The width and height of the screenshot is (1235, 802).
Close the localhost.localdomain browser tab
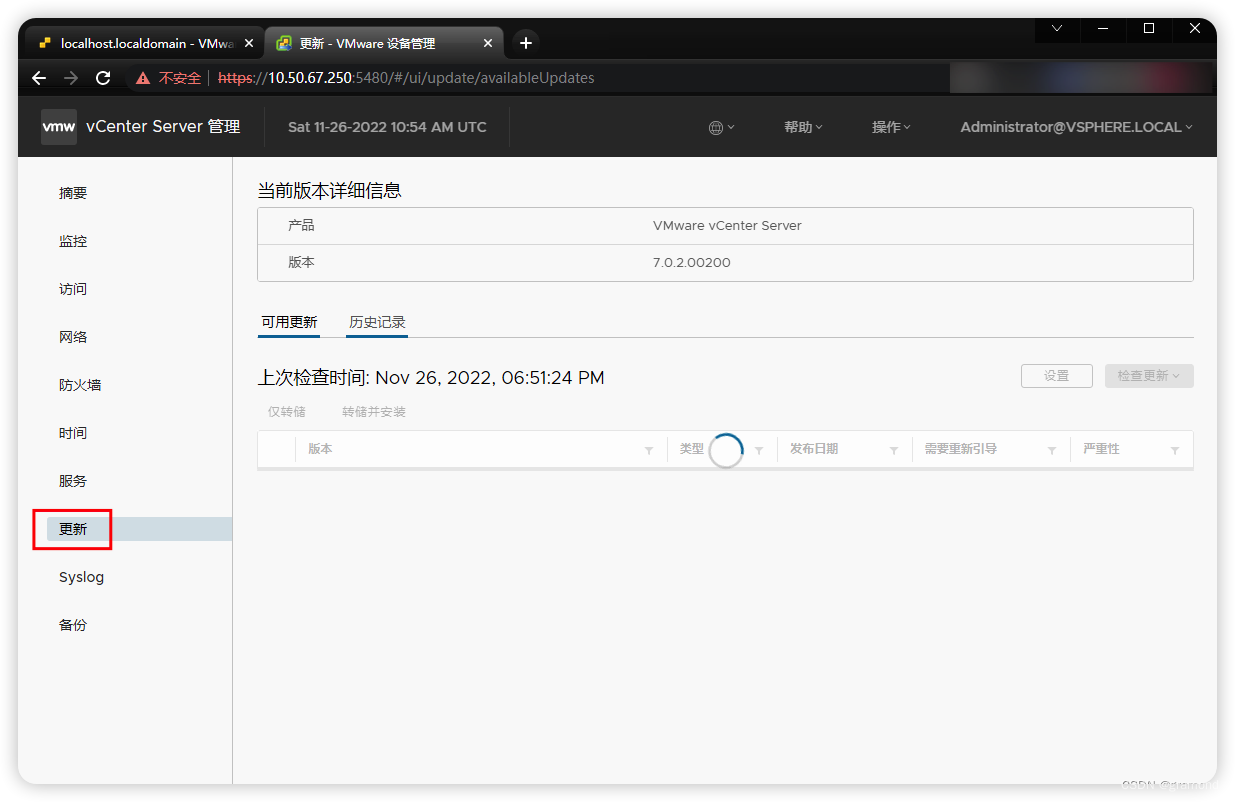[249, 43]
